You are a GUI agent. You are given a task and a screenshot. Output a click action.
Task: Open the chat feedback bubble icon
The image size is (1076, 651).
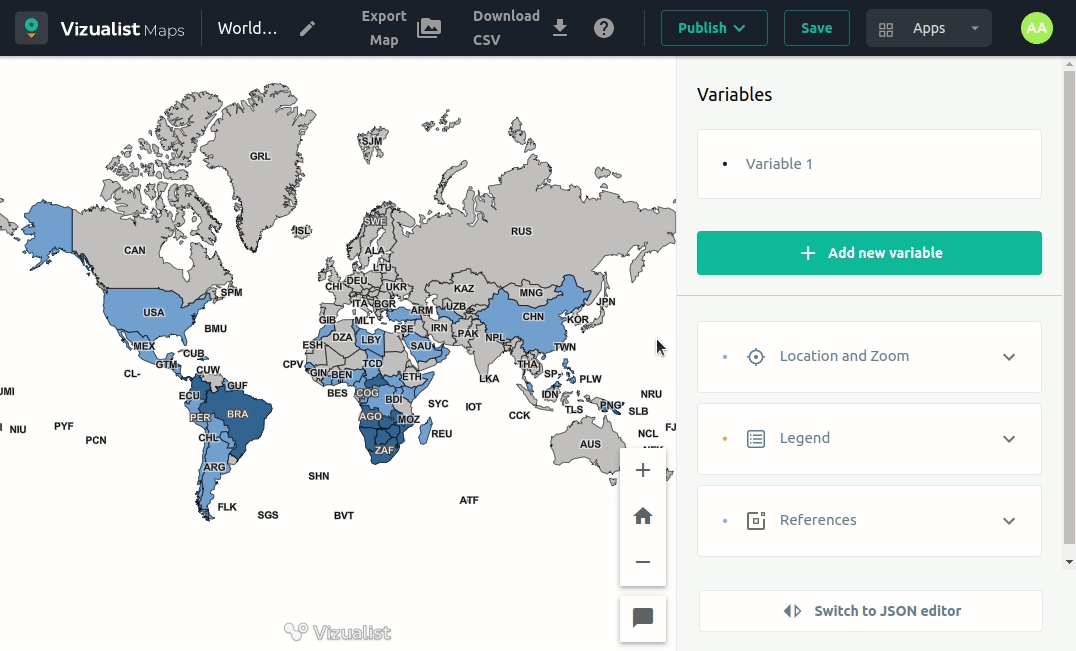click(643, 618)
